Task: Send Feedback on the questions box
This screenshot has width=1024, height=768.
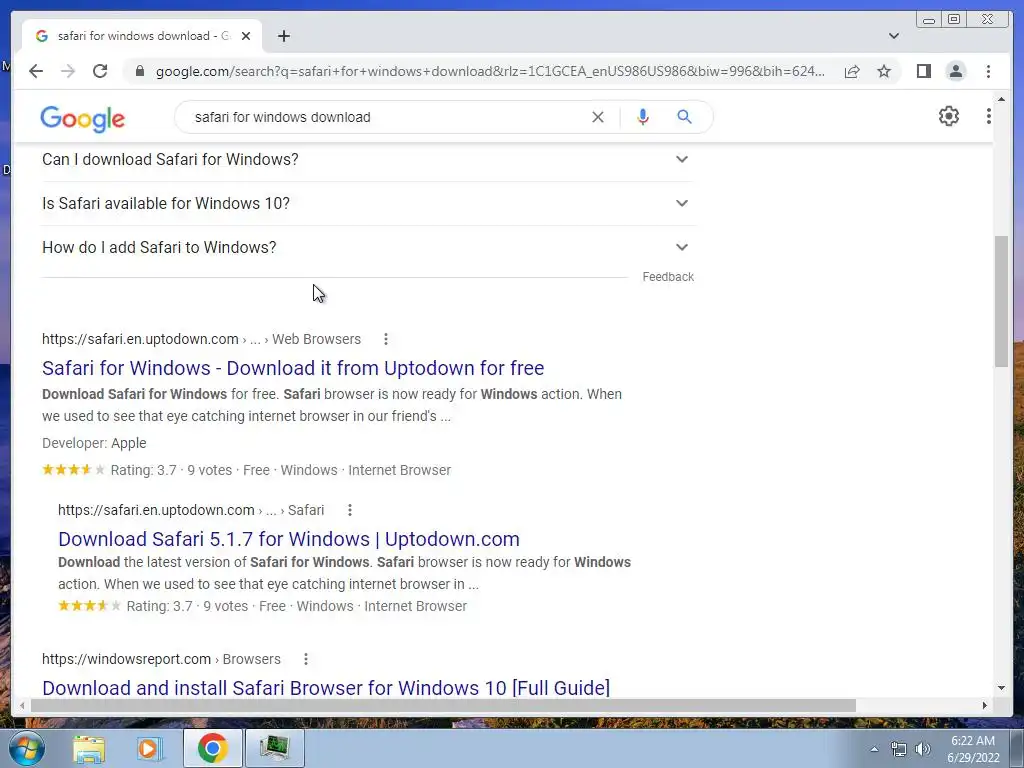Action: (667, 277)
